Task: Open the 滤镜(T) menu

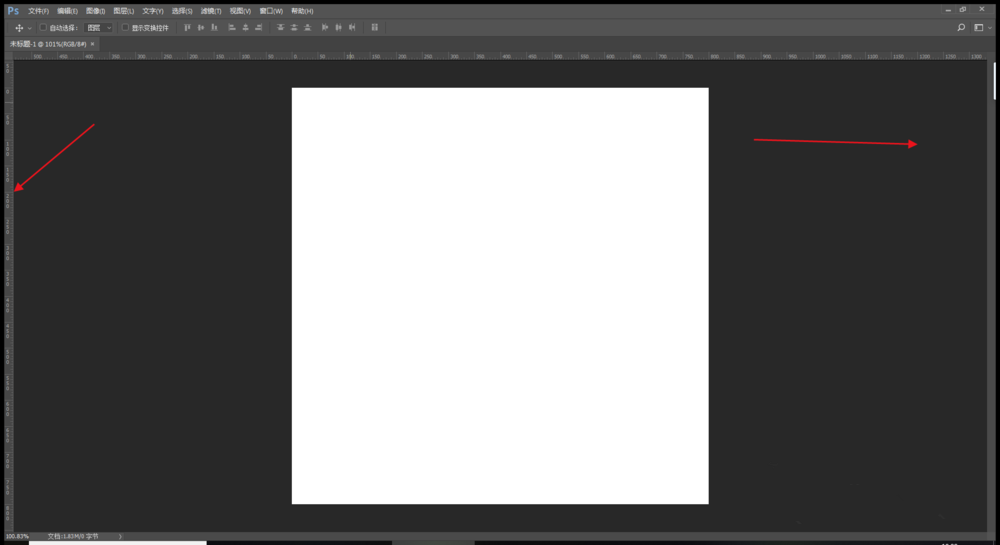Action: pos(210,11)
